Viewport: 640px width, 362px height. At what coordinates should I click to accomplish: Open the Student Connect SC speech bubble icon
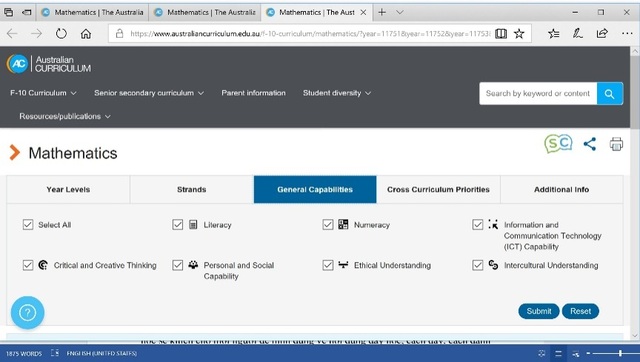coord(558,144)
